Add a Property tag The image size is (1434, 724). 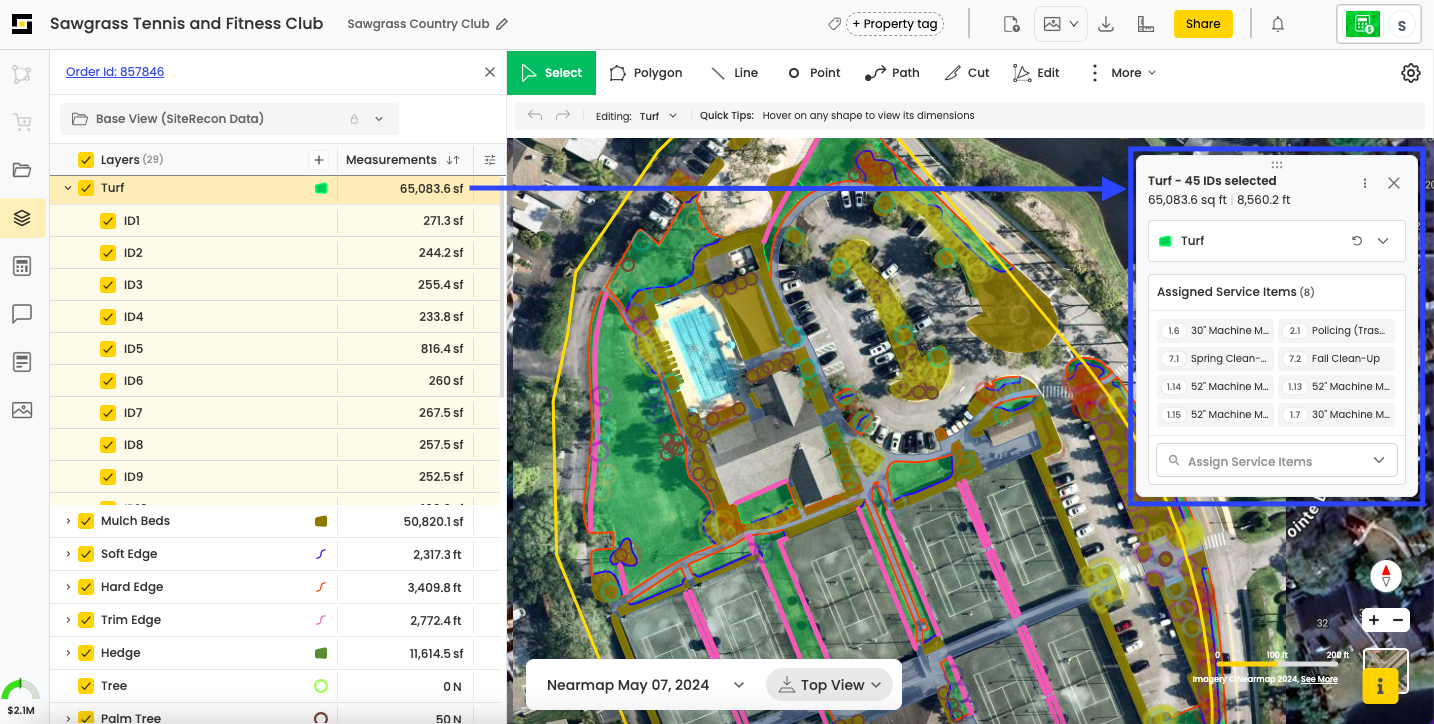click(895, 24)
